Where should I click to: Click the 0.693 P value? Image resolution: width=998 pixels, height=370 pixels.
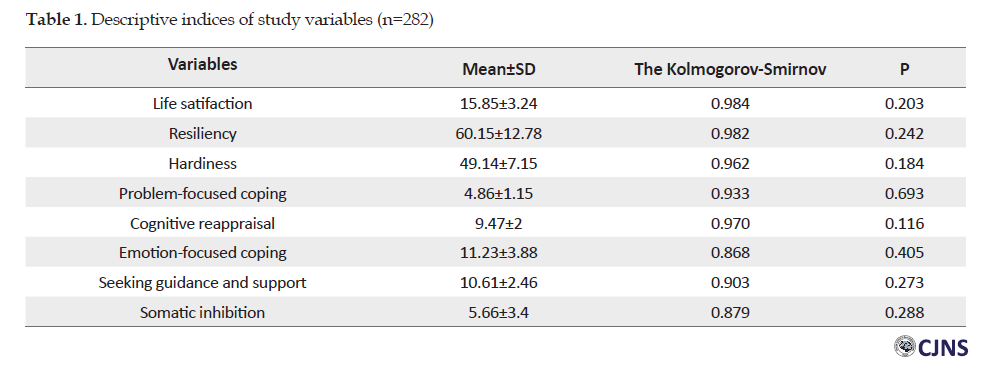[904, 194]
